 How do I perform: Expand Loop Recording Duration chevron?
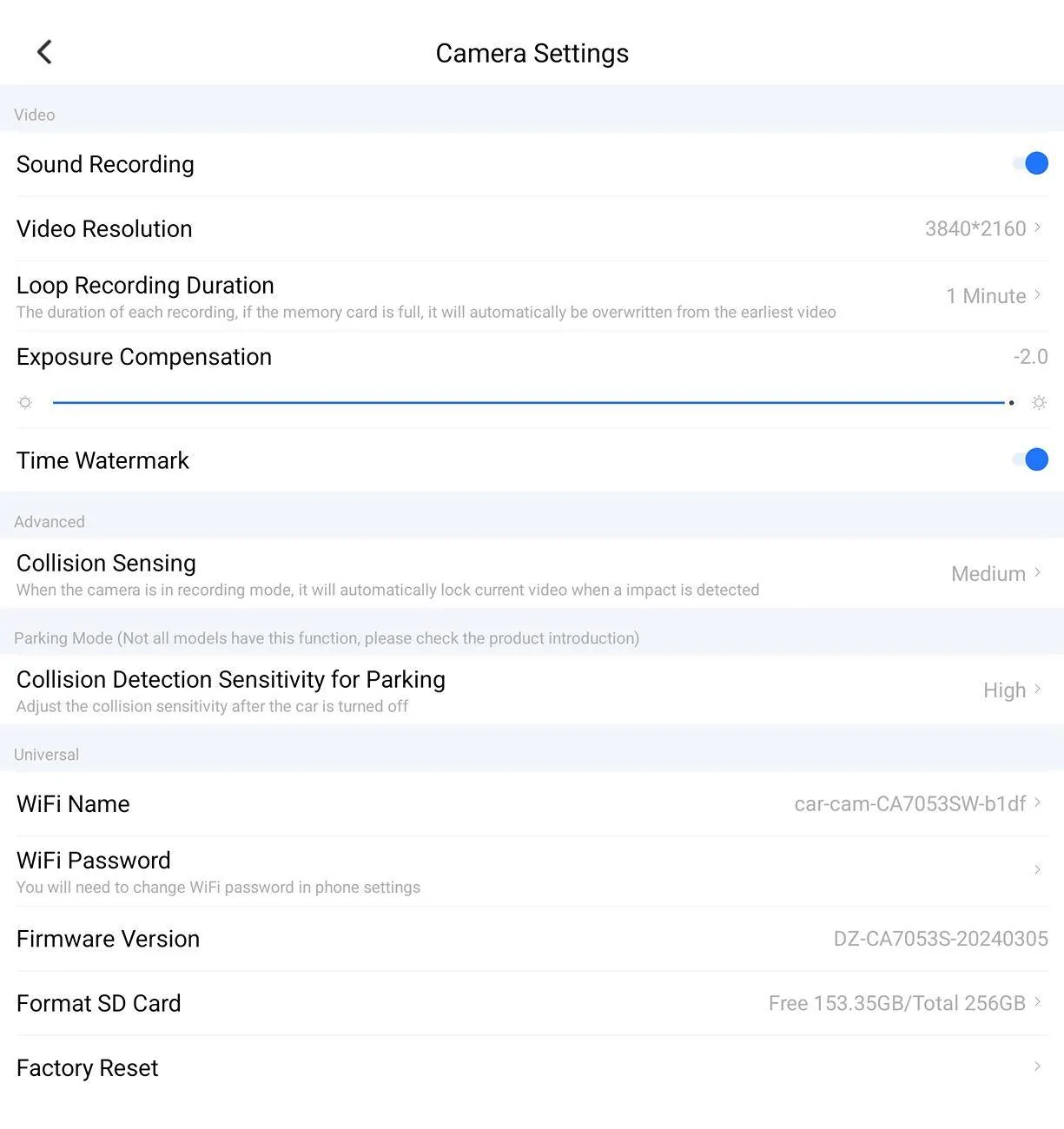tap(1037, 295)
